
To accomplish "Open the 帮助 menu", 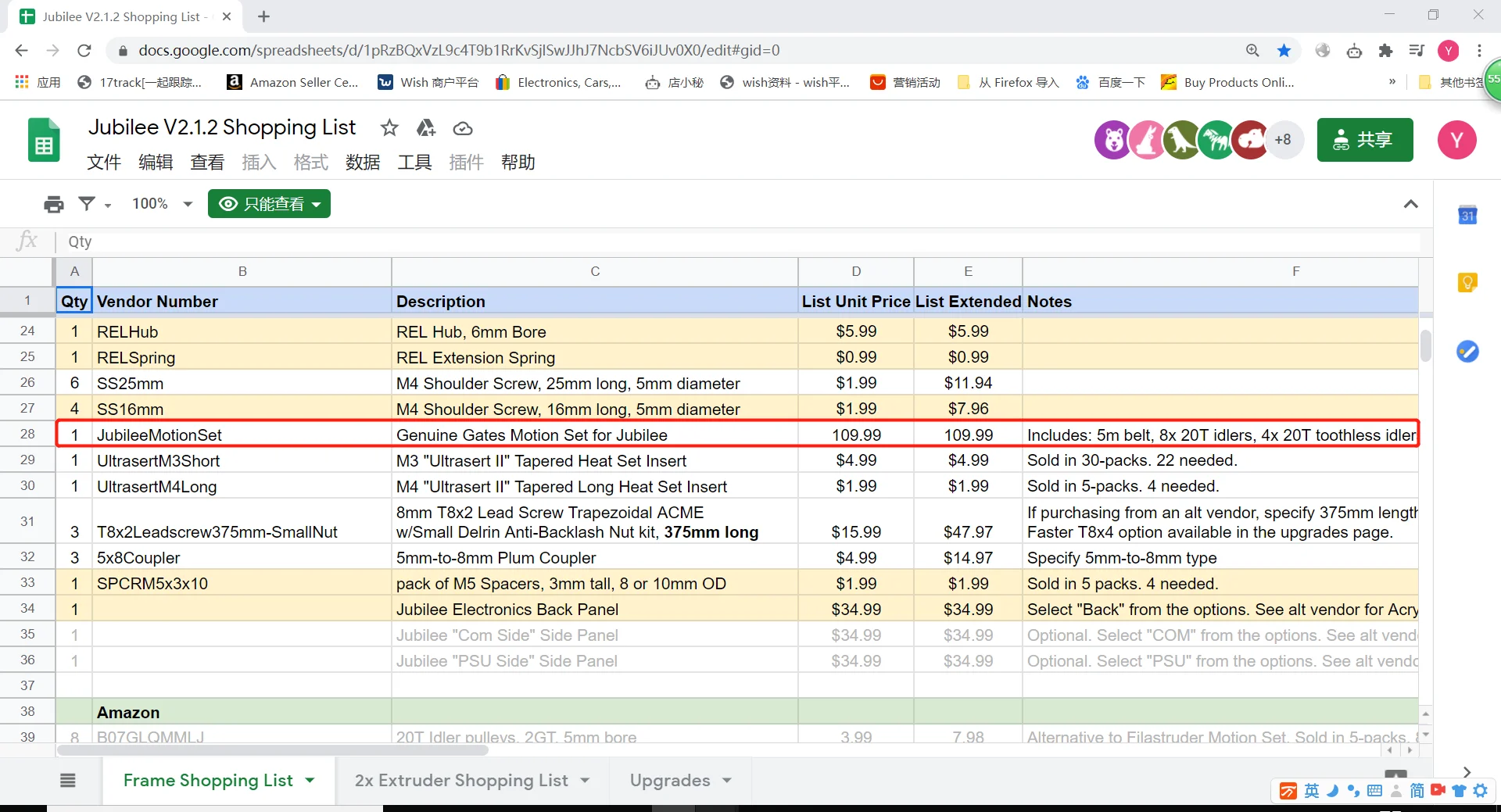I will click(x=518, y=163).
